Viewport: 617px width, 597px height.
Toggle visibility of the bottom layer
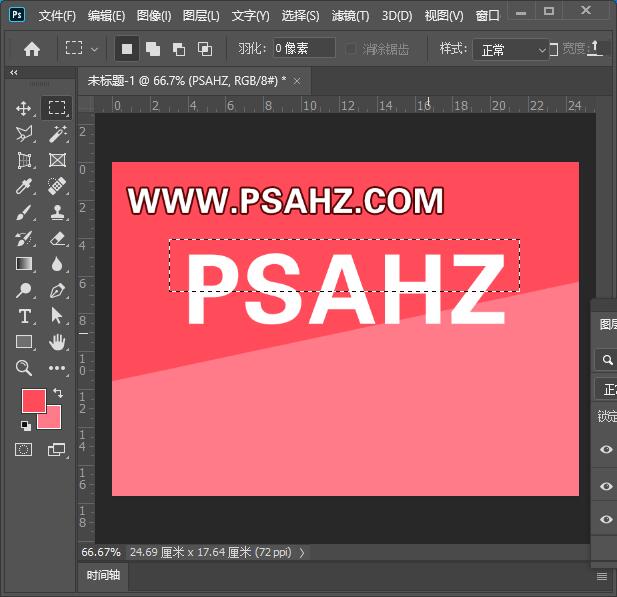pyautogui.click(x=606, y=519)
